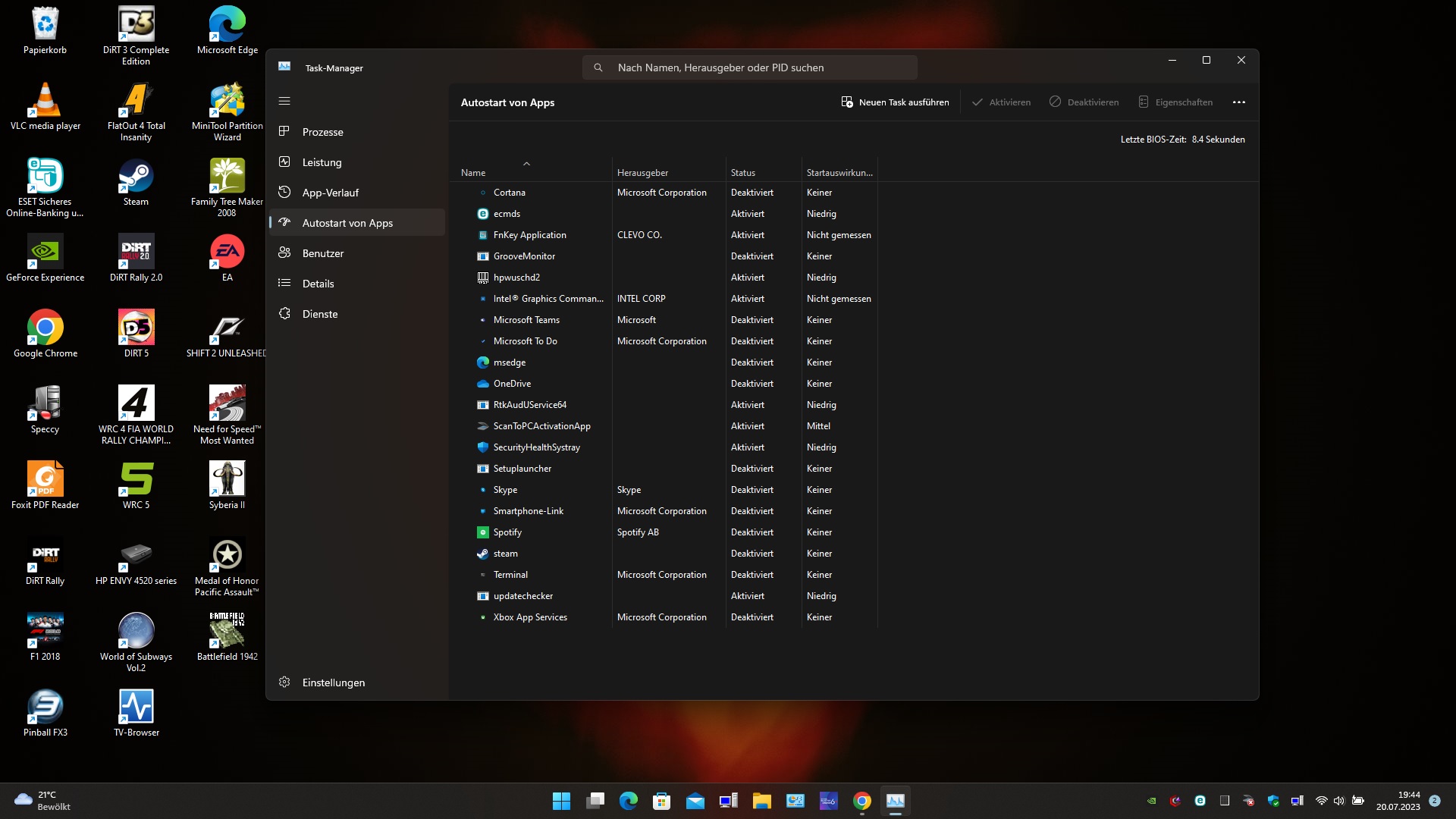Image resolution: width=1456 pixels, height=819 pixels.
Task: Switch to the Details tab
Action: pos(318,284)
